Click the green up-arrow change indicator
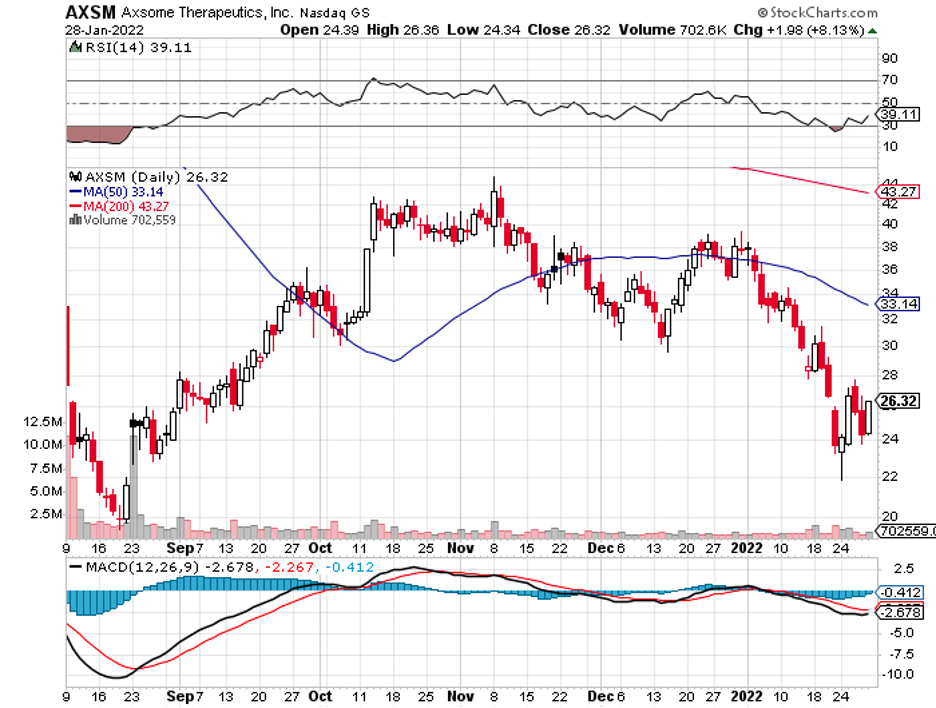The height and width of the screenshot is (708, 936). coord(873,31)
